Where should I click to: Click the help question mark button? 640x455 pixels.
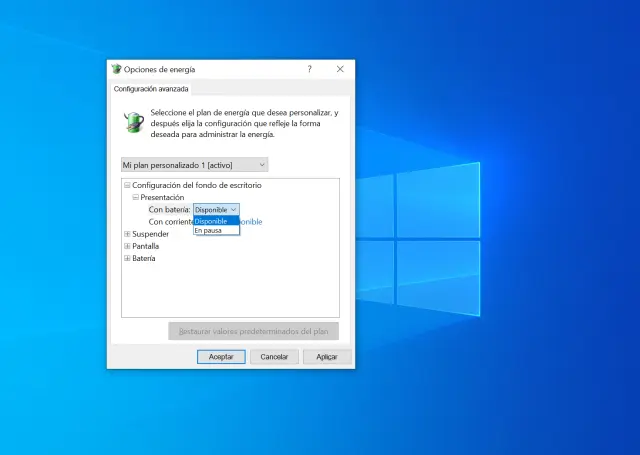tap(309, 69)
